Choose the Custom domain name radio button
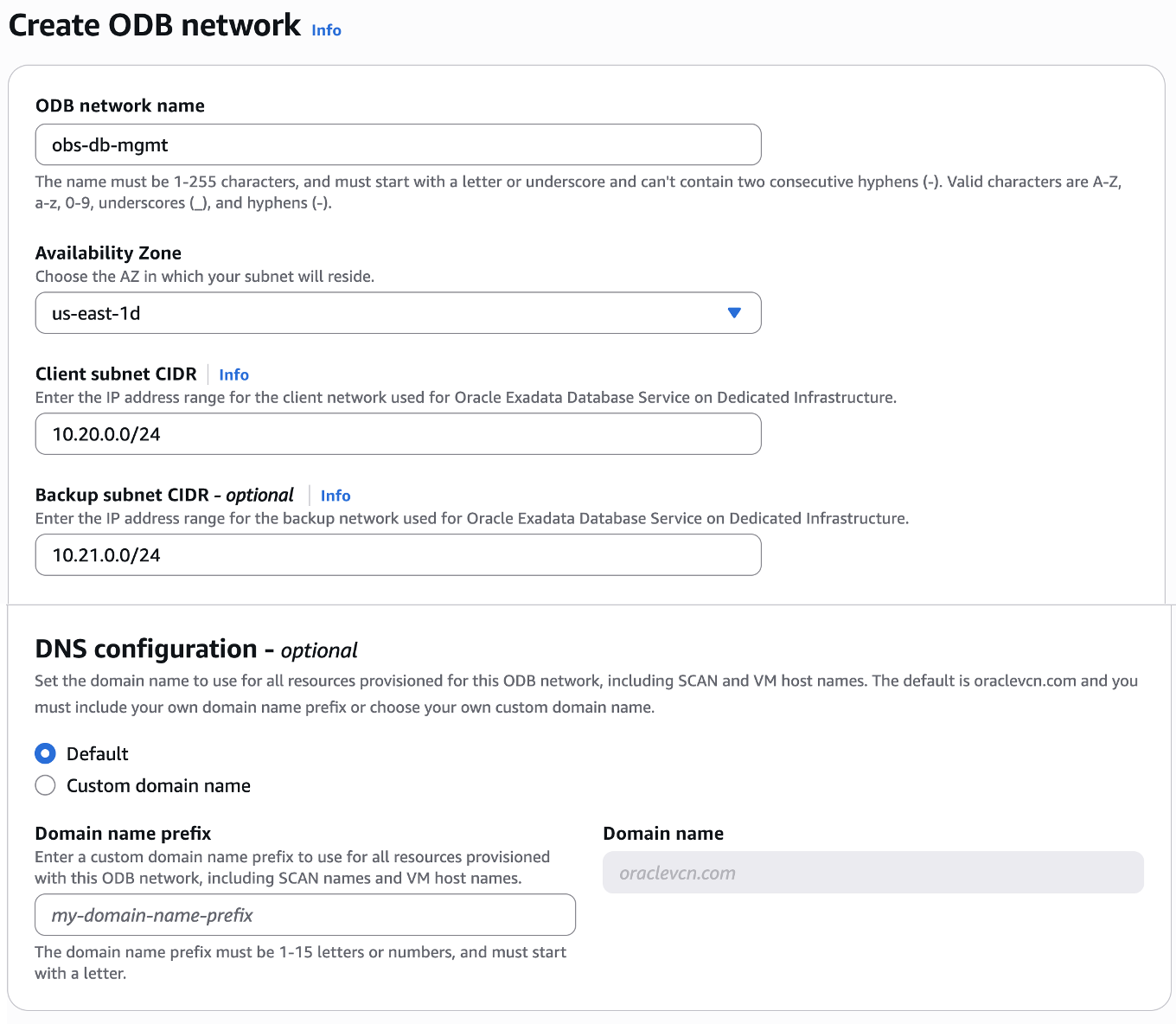The image size is (1176, 1024). (45, 785)
